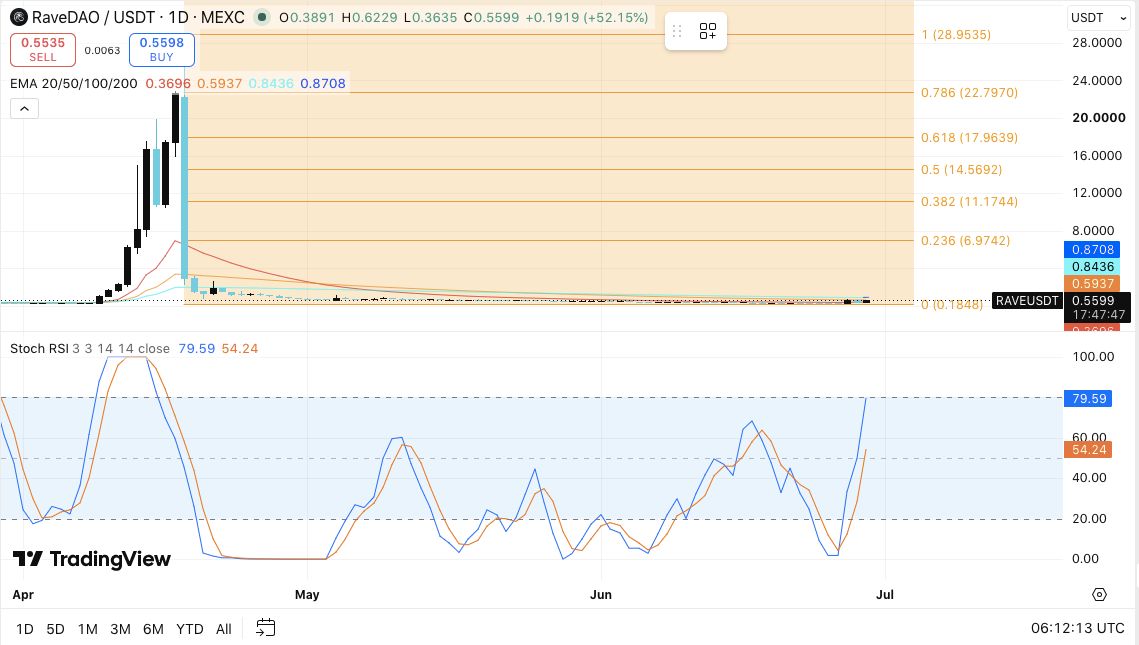The image size is (1139, 645).
Task: Open the USDT currency dropdown
Action: (x=1098, y=17)
